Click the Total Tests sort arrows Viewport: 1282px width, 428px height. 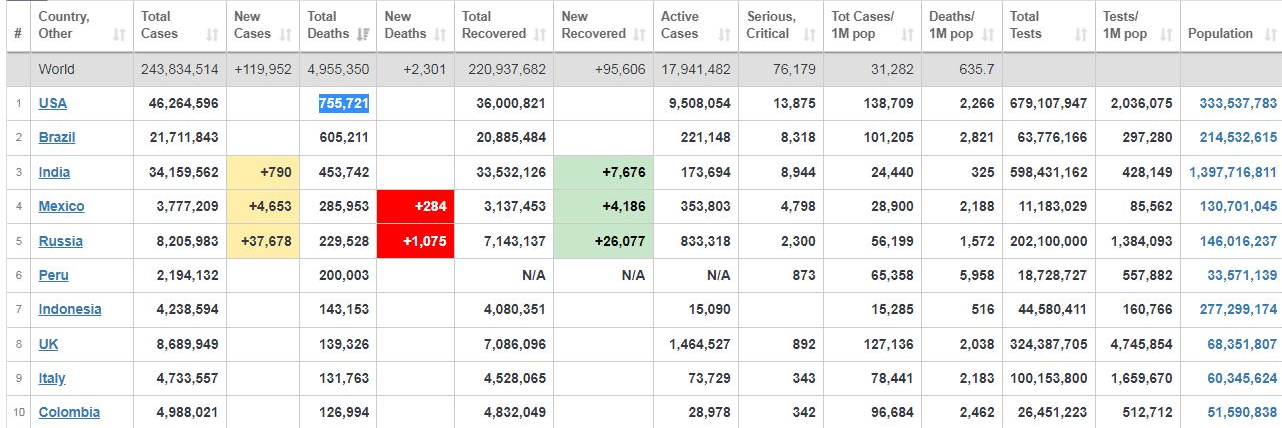click(x=1081, y=34)
